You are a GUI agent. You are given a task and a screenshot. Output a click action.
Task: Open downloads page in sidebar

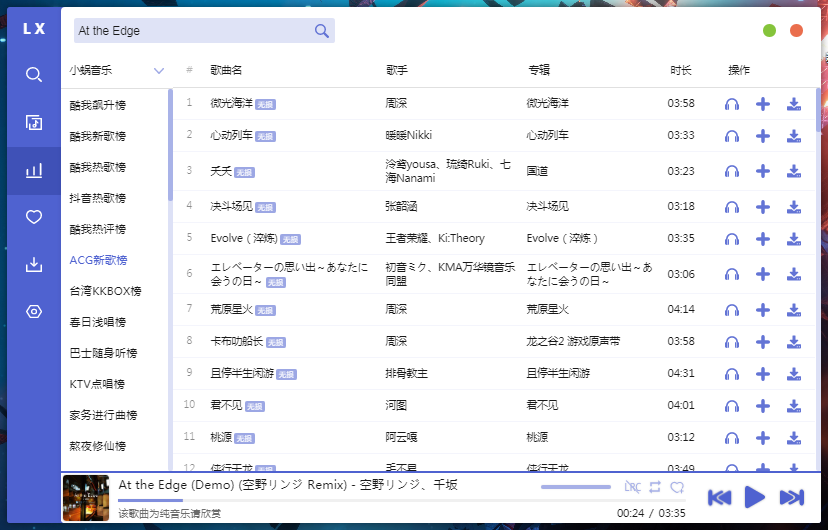coord(34,264)
